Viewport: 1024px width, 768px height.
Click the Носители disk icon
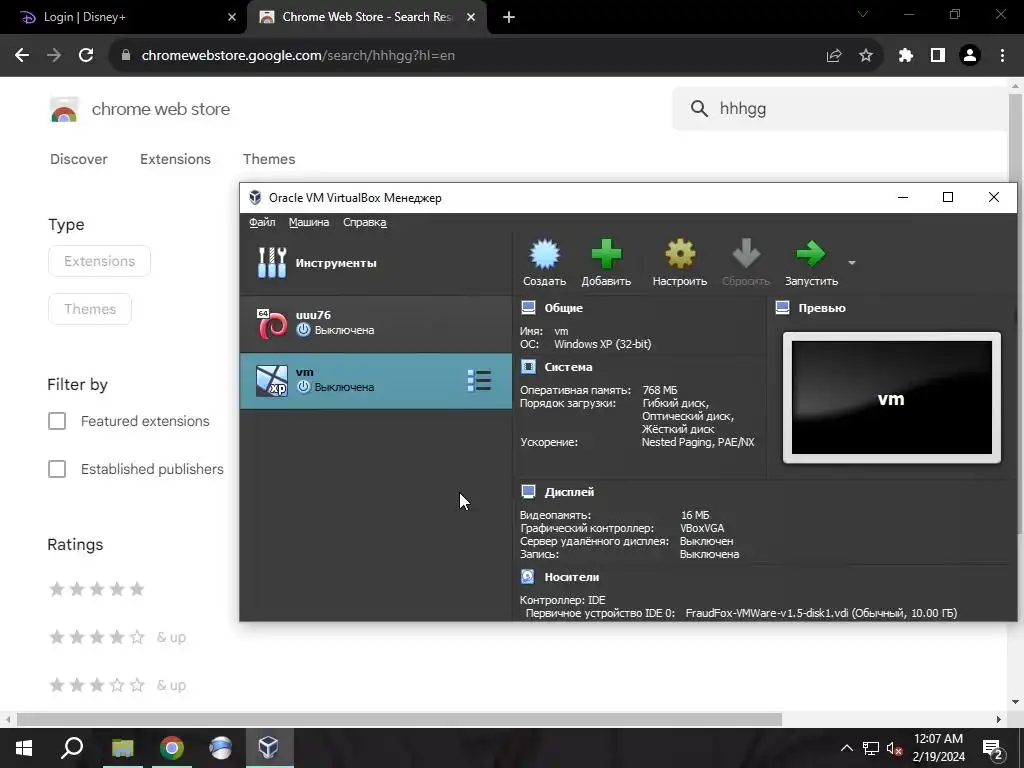pyautogui.click(x=528, y=577)
